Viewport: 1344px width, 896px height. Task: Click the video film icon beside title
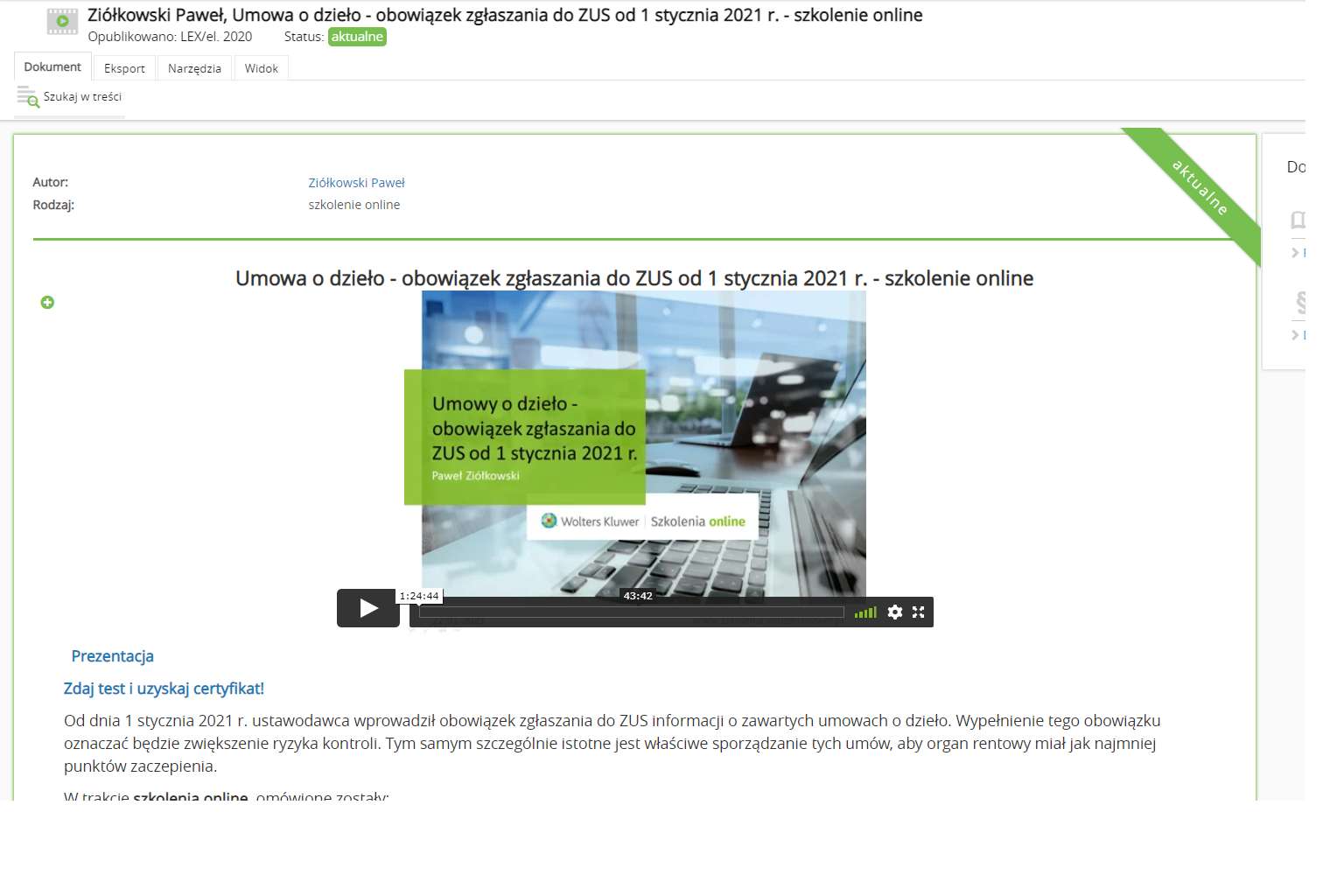pos(62,22)
